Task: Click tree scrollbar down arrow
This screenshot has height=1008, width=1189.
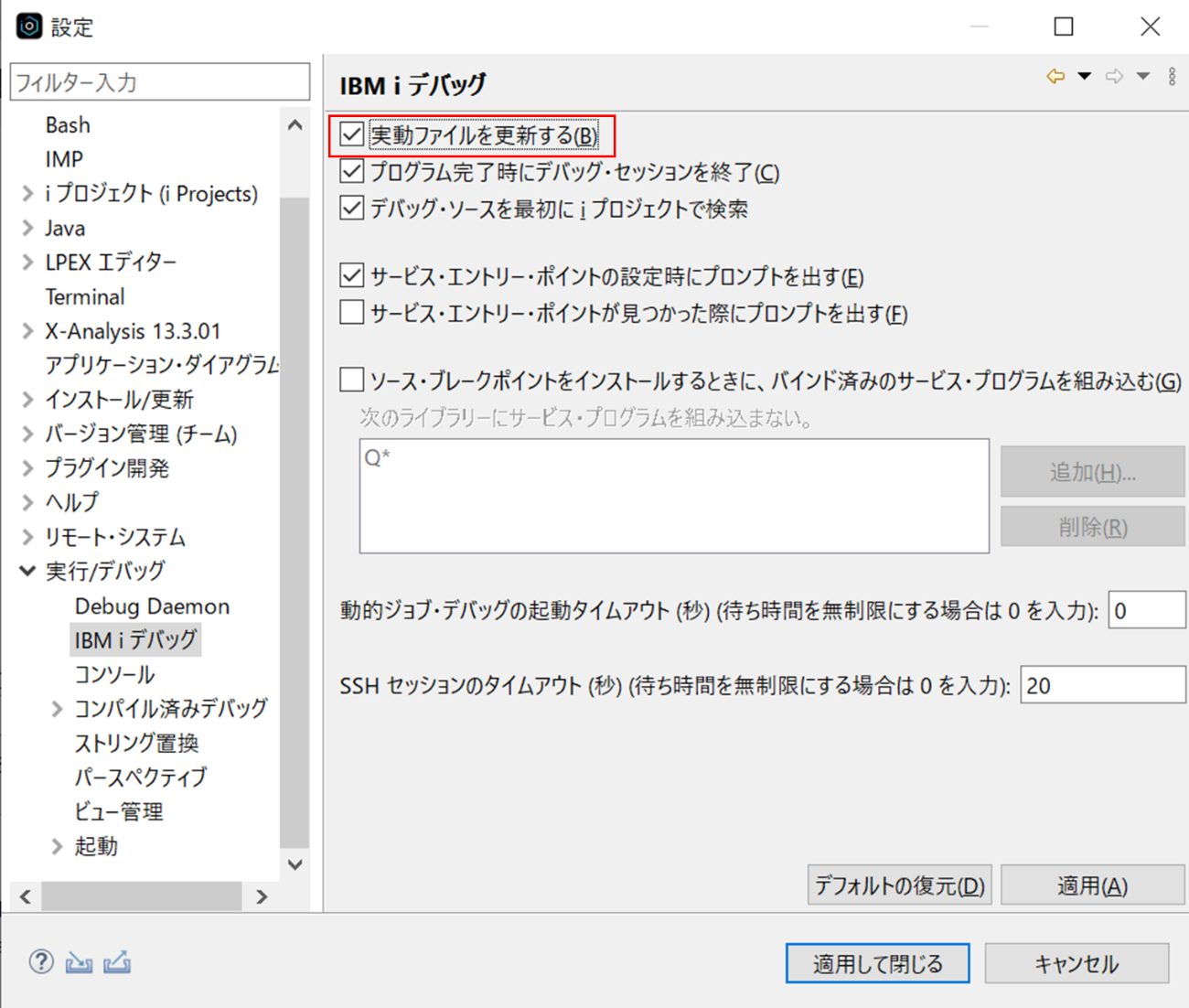Action: pyautogui.click(x=295, y=864)
